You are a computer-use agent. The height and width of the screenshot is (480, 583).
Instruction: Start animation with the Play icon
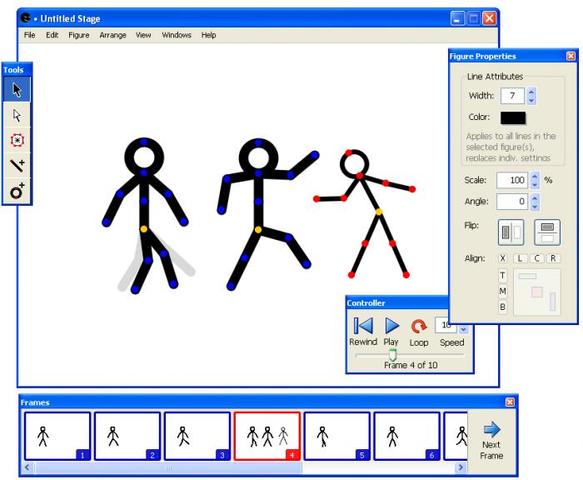392,326
